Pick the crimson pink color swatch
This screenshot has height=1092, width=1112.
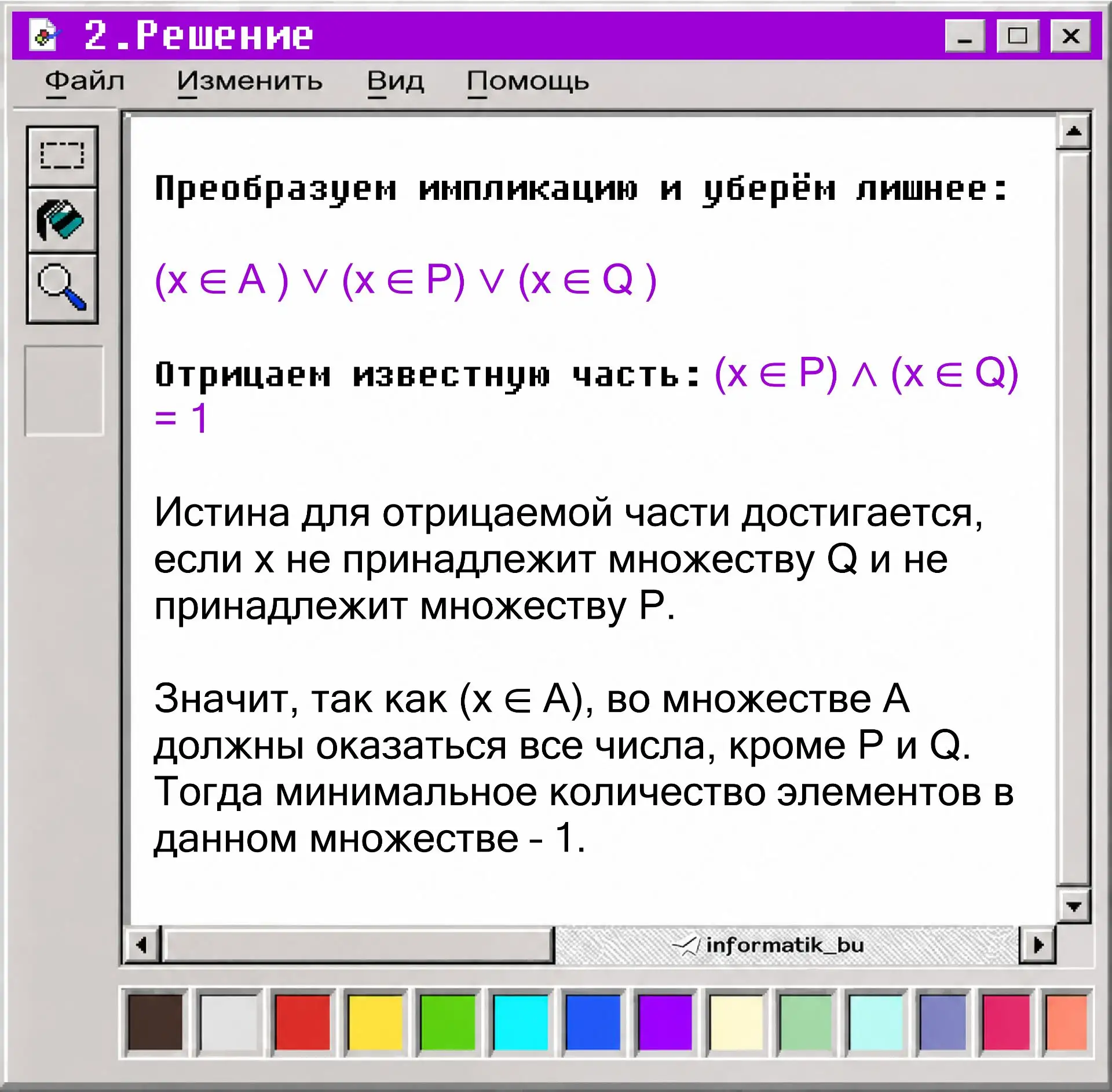pyautogui.click(x=1006, y=1022)
